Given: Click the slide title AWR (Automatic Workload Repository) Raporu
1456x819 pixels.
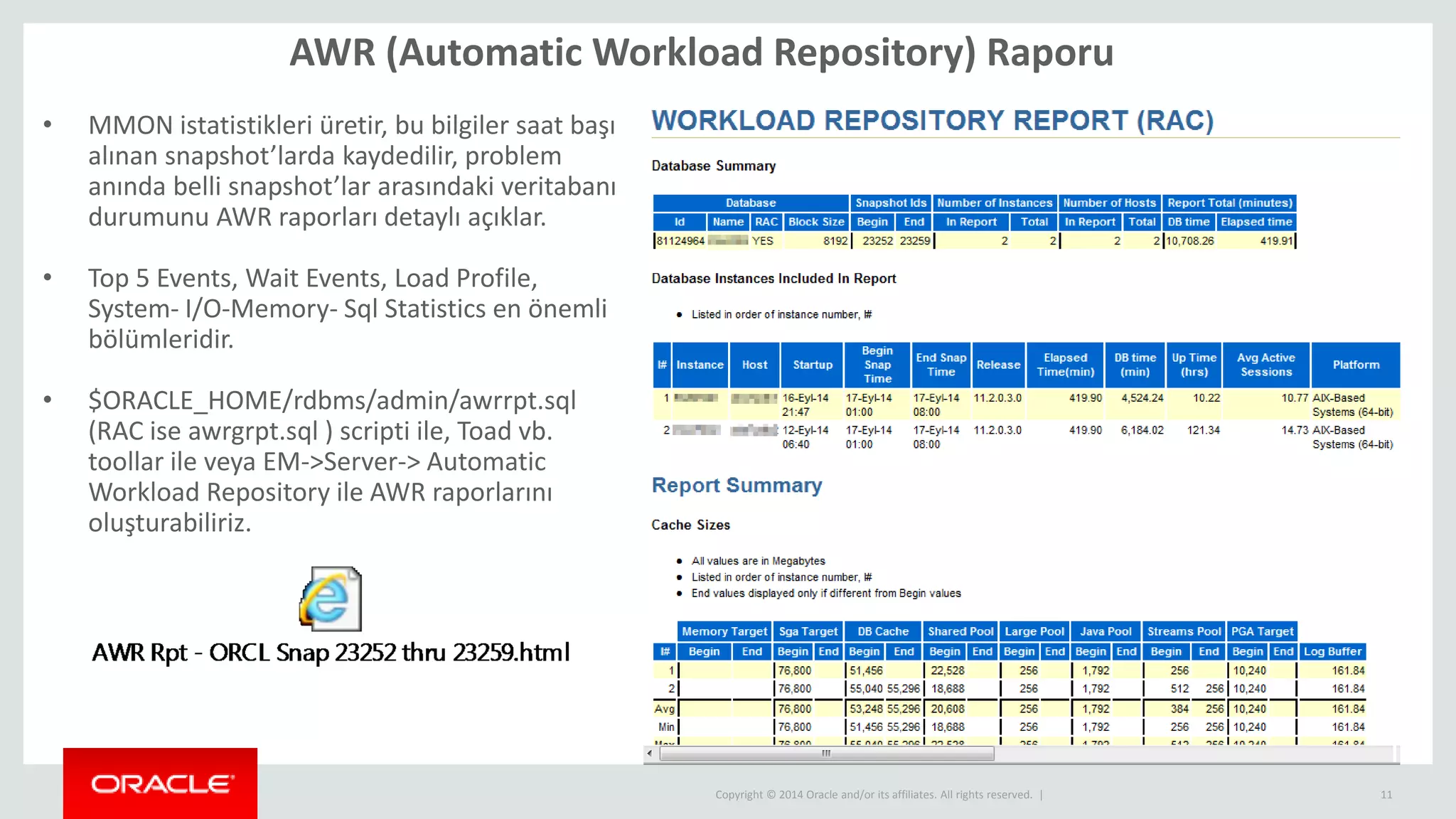Looking at the screenshot, I should pos(702,52).
